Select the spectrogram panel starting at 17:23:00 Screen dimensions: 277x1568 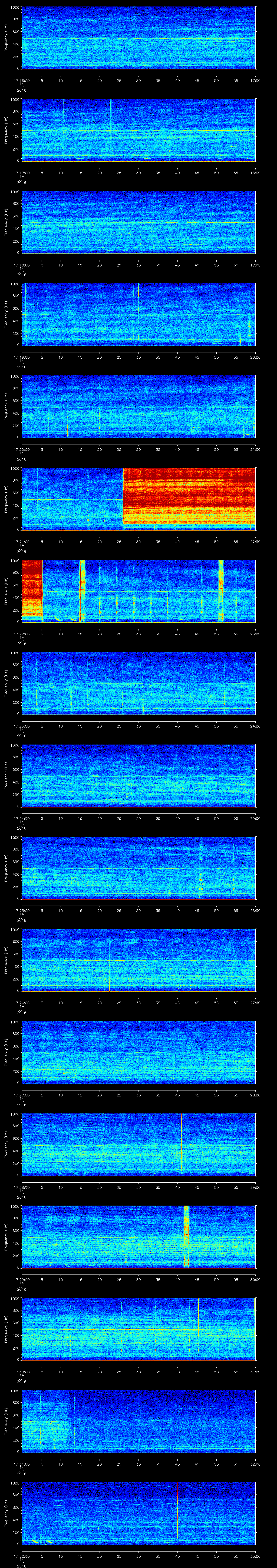(x=138, y=683)
